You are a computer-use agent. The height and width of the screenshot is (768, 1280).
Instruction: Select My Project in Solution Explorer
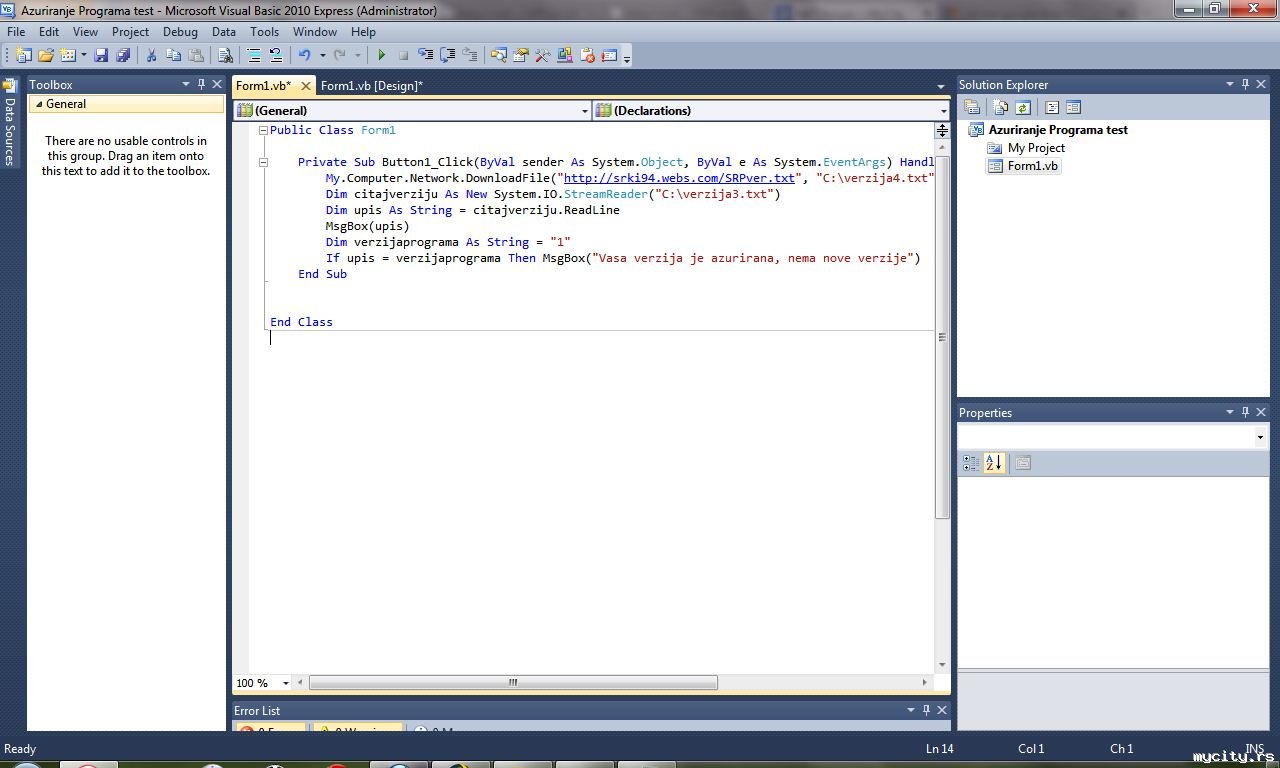pyautogui.click(x=1035, y=148)
